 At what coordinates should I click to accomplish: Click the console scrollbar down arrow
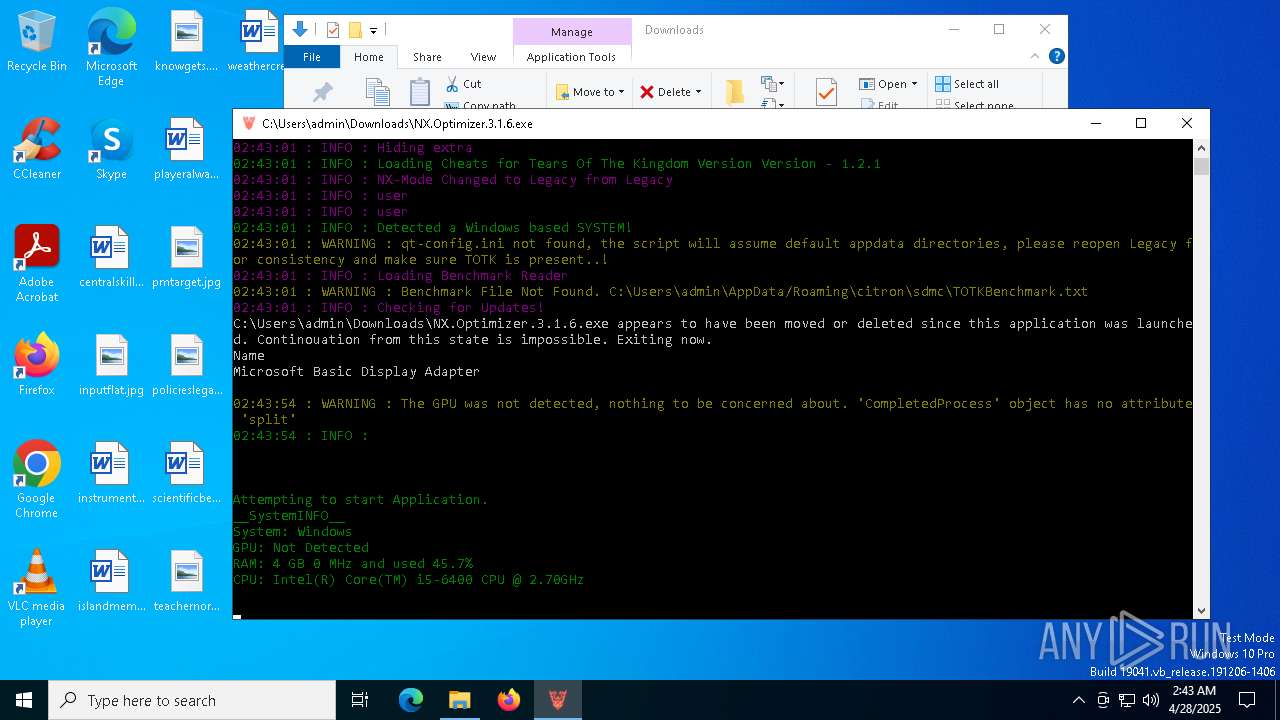1201,610
